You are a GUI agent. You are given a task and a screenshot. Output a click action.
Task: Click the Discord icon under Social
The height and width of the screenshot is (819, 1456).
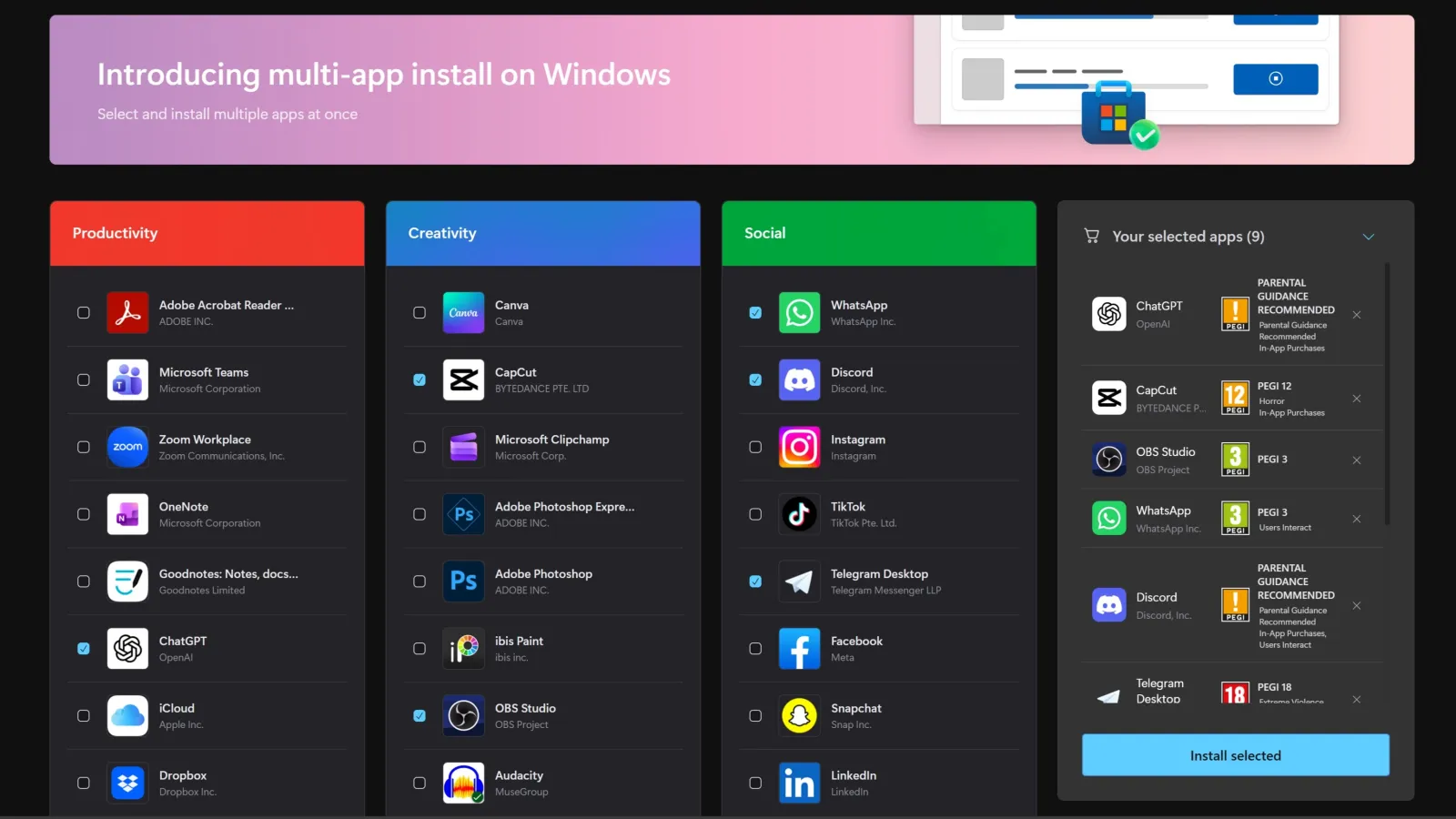tap(799, 379)
